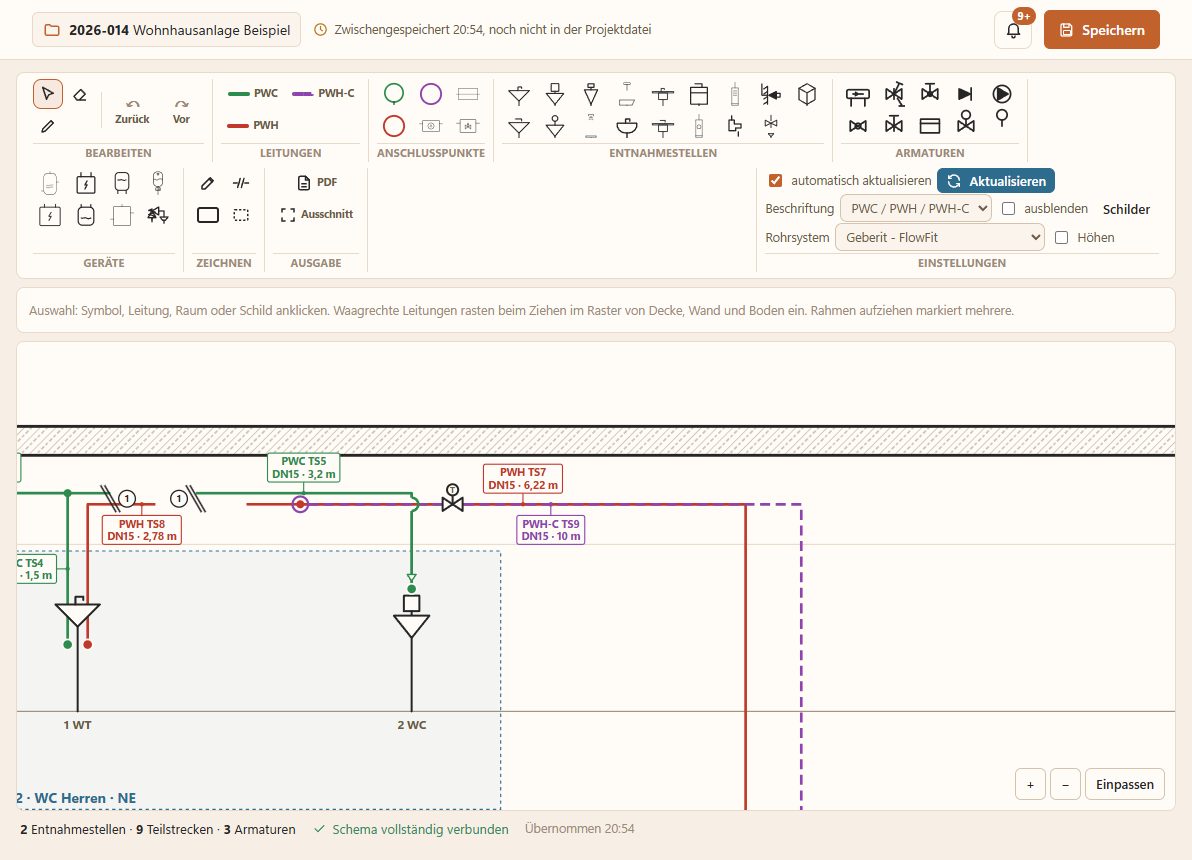This screenshot has width=1192, height=860.
Task: Place a purple circle connection point
Action: tap(431, 94)
